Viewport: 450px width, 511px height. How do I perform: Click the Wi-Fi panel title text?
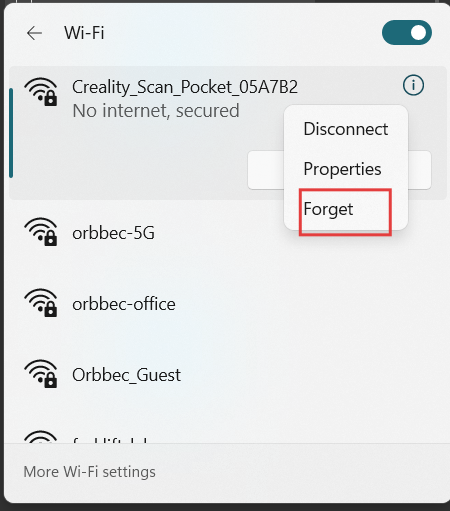coord(84,33)
